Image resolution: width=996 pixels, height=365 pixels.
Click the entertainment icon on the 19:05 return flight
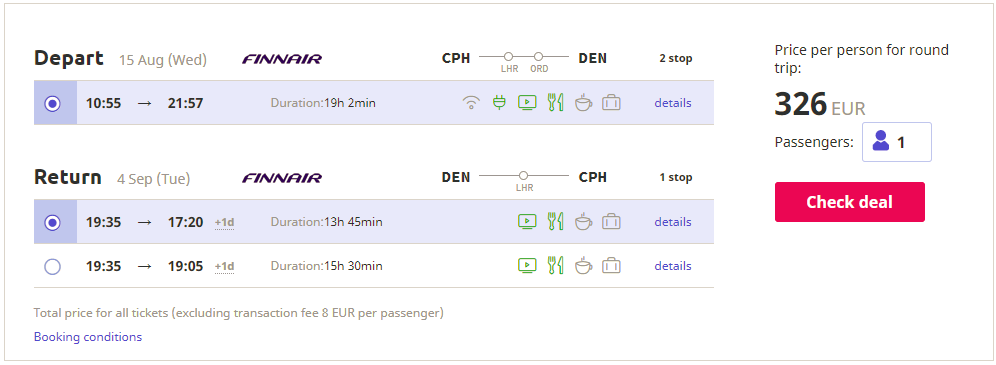527,265
